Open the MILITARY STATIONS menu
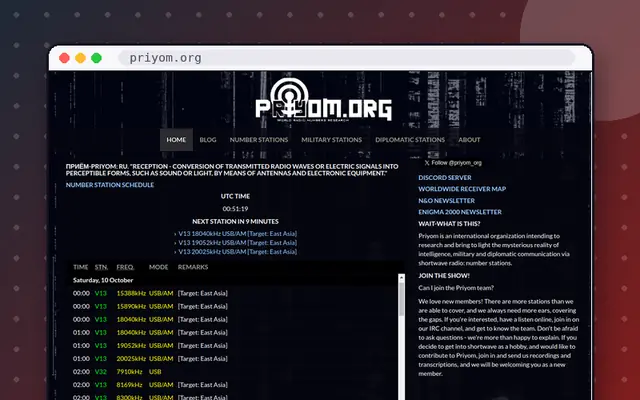 coord(331,140)
